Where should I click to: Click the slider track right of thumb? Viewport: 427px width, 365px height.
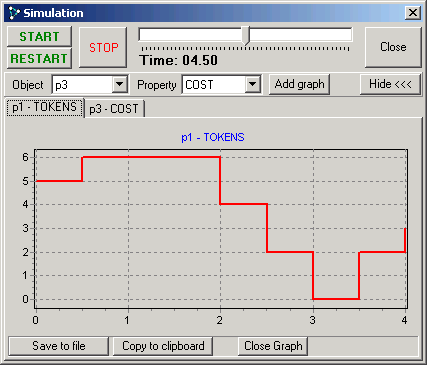[x=301, y=35]
